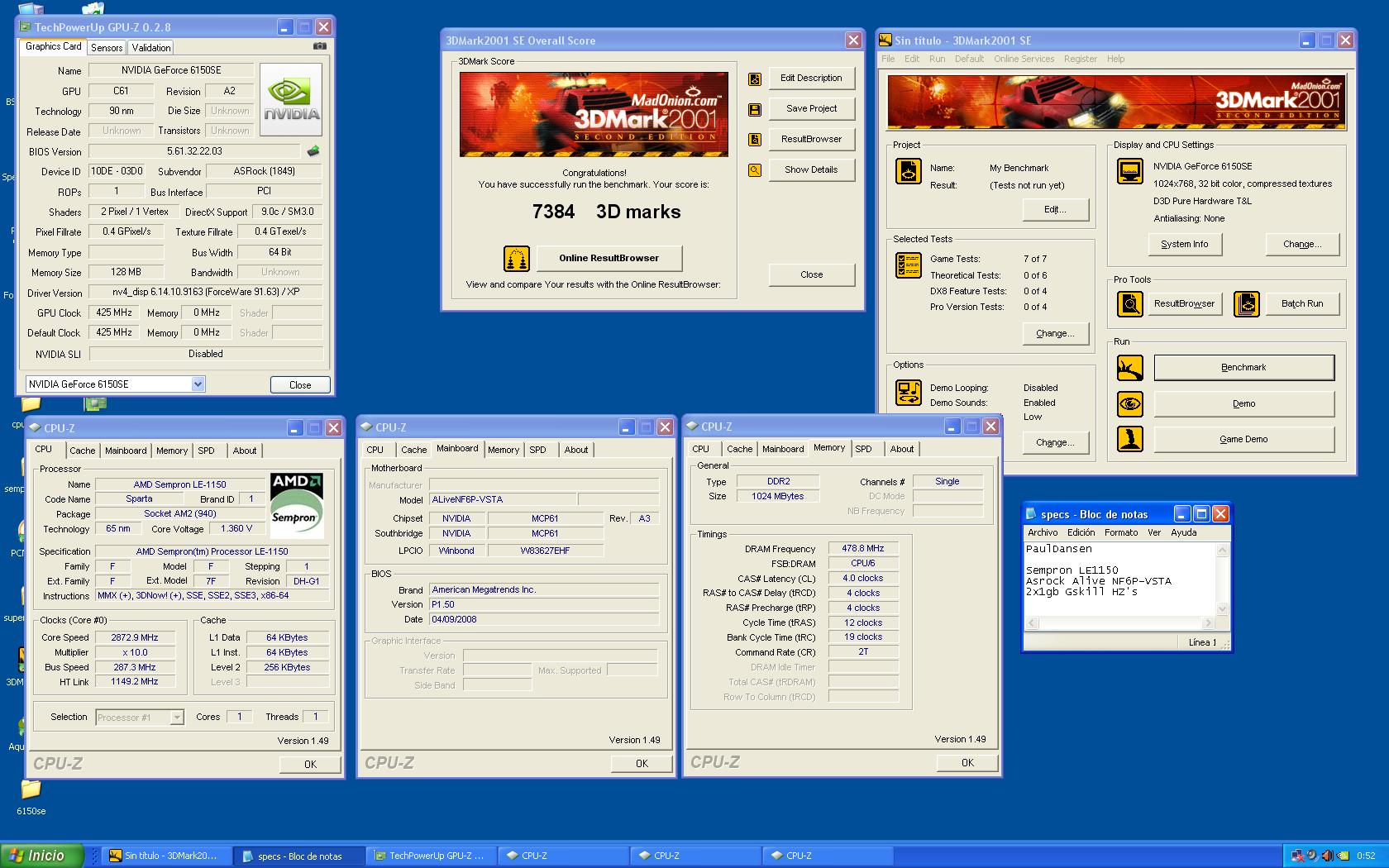Click the AMD Sempron logo in CPU-Z
Screen dimensions: 1389x868
tap(296, 506)
